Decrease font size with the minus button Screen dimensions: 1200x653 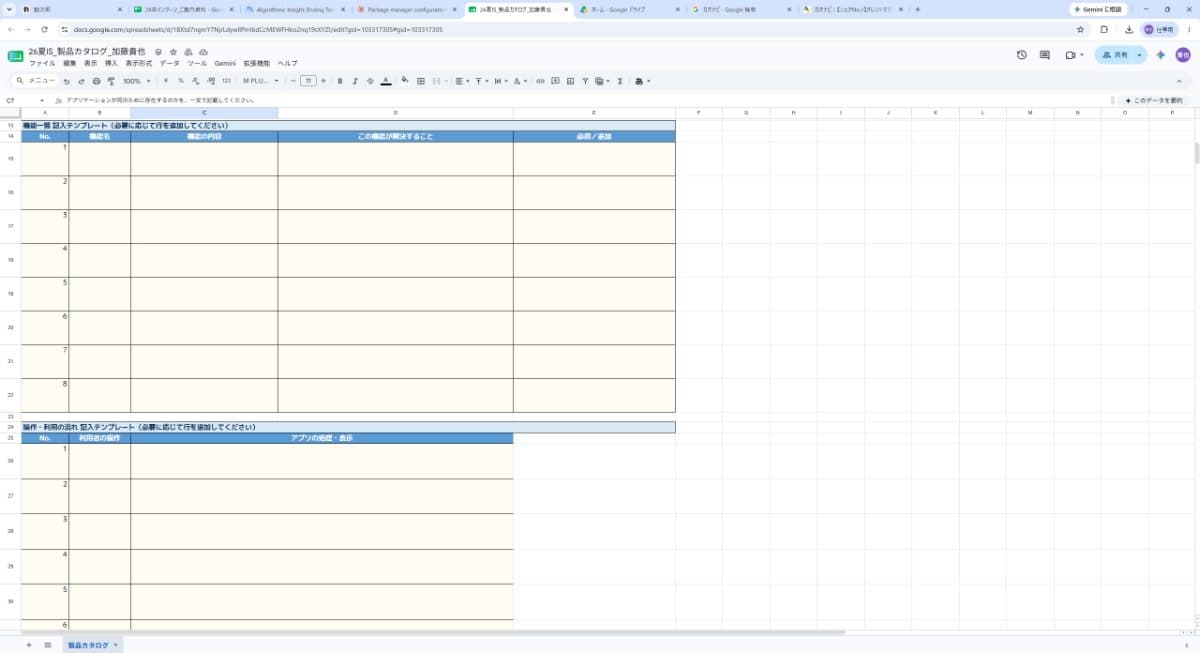[x=293, y=81]
